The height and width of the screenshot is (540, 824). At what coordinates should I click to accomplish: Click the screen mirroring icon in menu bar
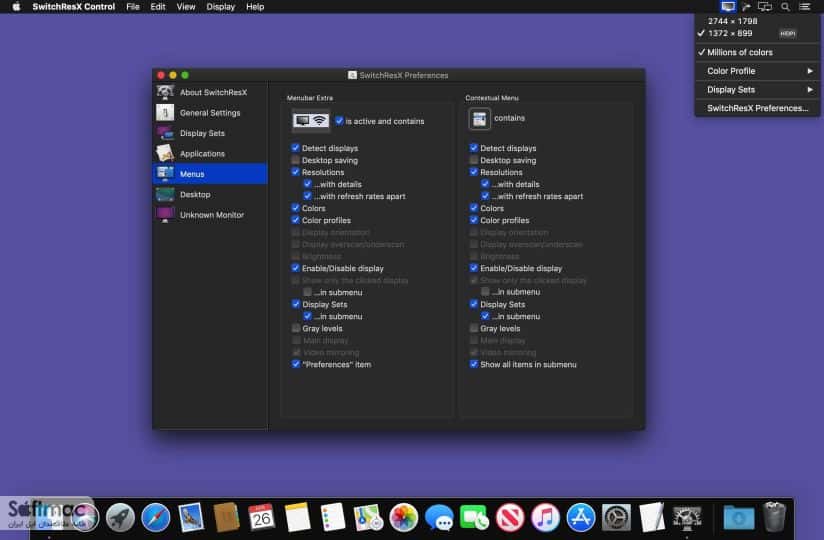tap(765, 7)
